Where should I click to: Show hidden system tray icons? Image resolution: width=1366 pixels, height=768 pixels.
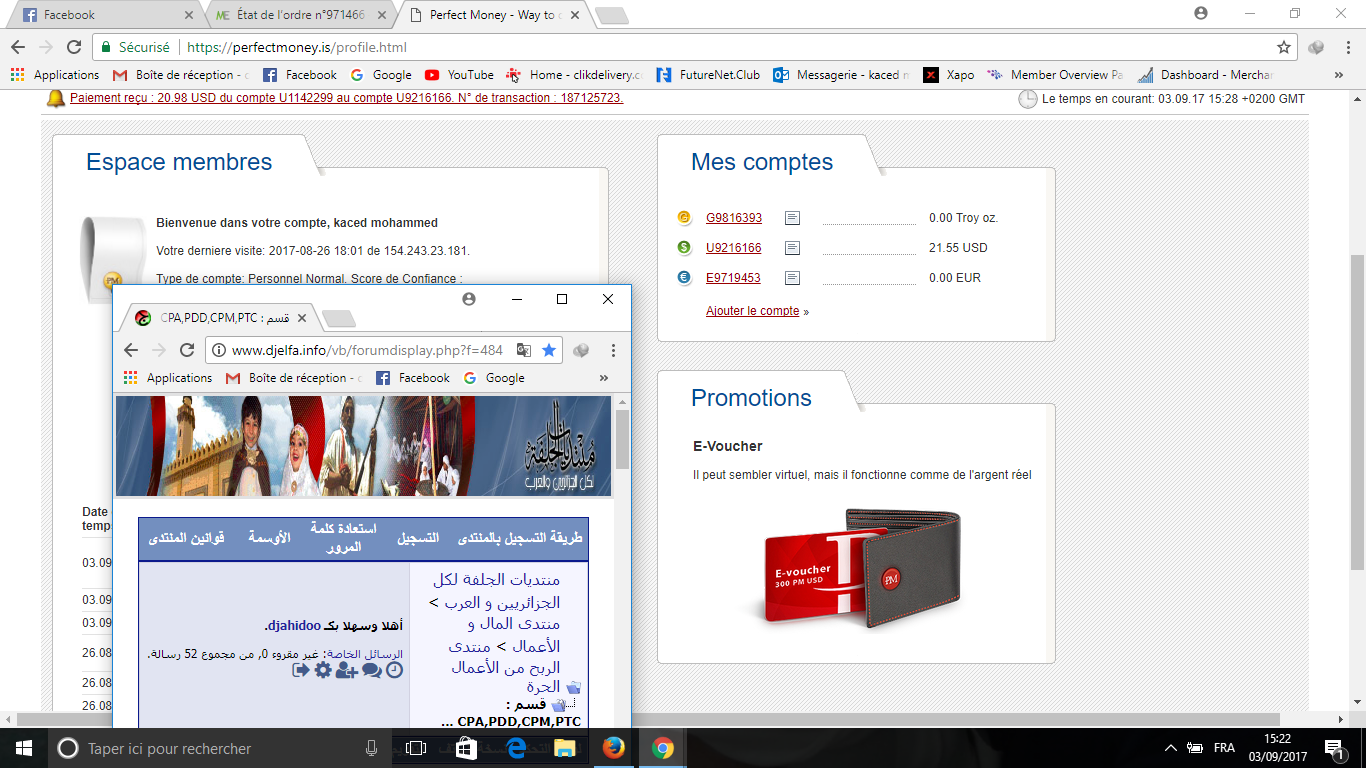click(1171, 748)
